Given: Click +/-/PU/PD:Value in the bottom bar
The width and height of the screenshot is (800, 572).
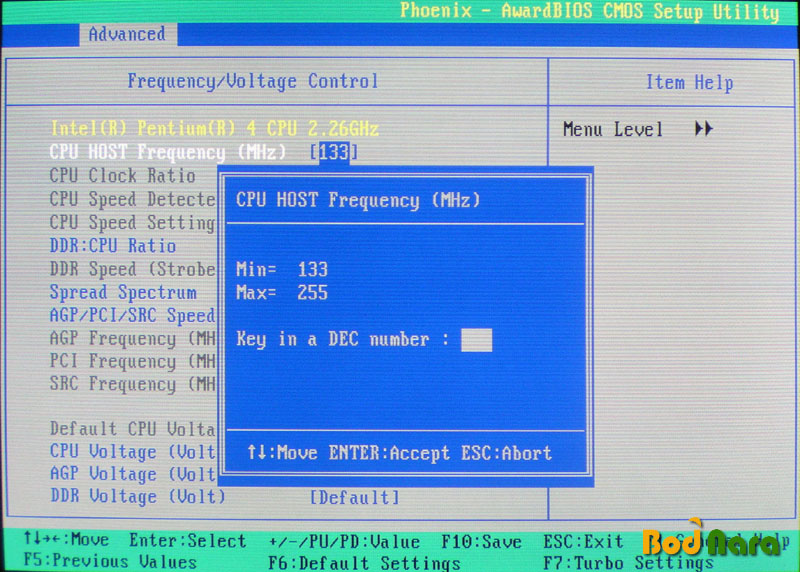Looking at the screenshot, I should (344, 542).
